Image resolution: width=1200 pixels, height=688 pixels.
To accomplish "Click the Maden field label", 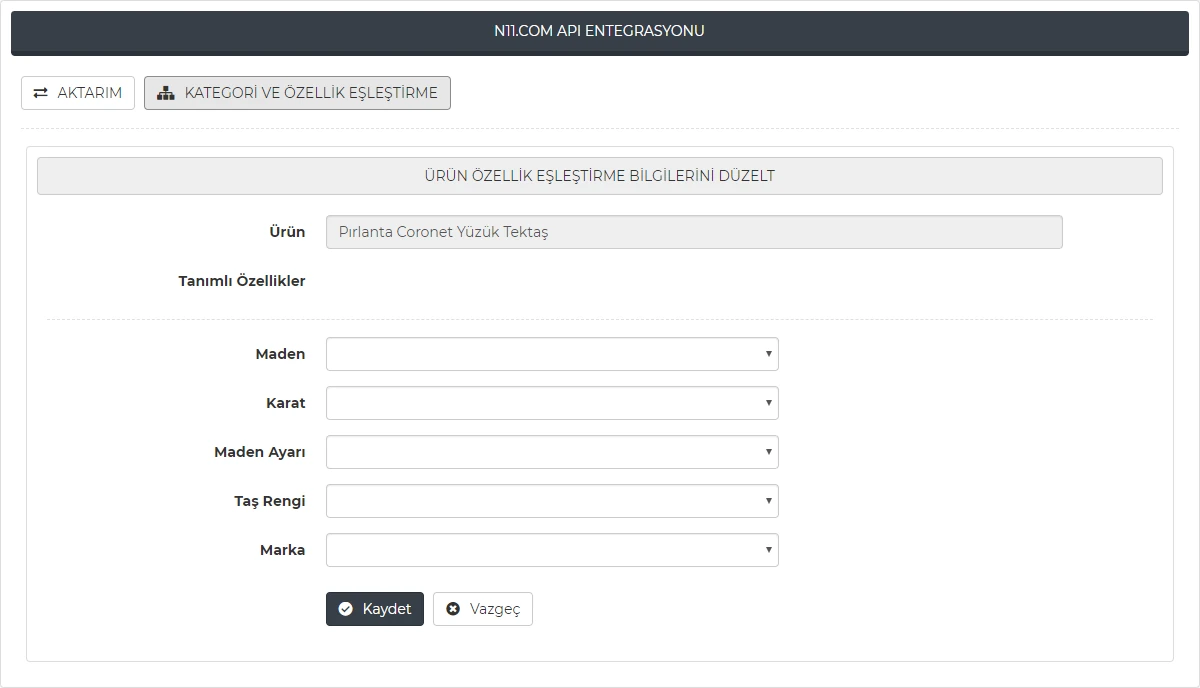I will click(x=280, y=354).
